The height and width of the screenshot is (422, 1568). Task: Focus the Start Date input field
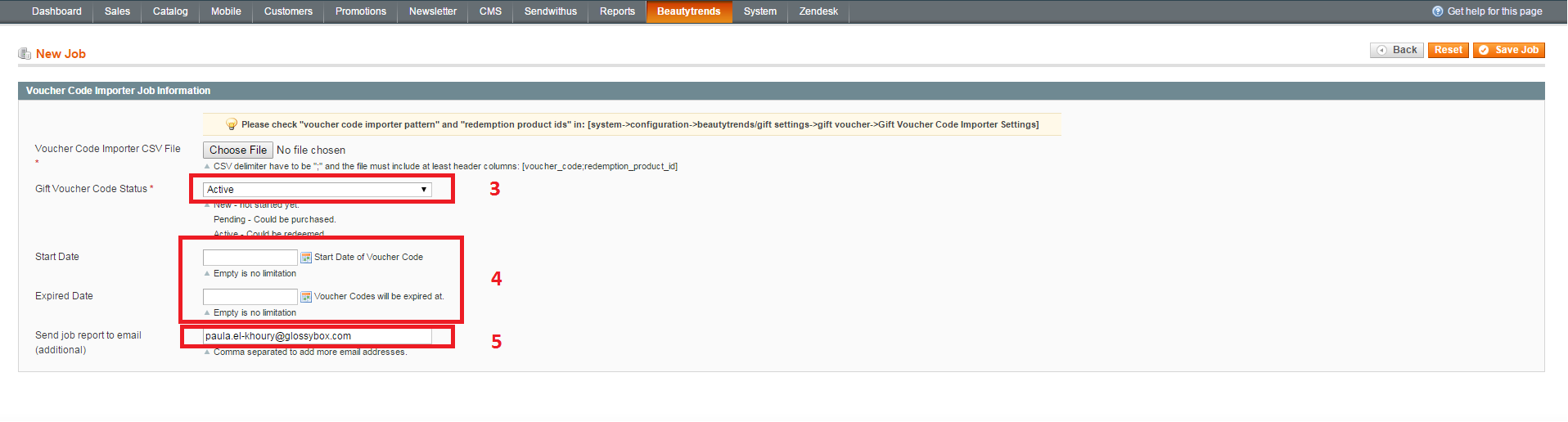pos(250,258)
